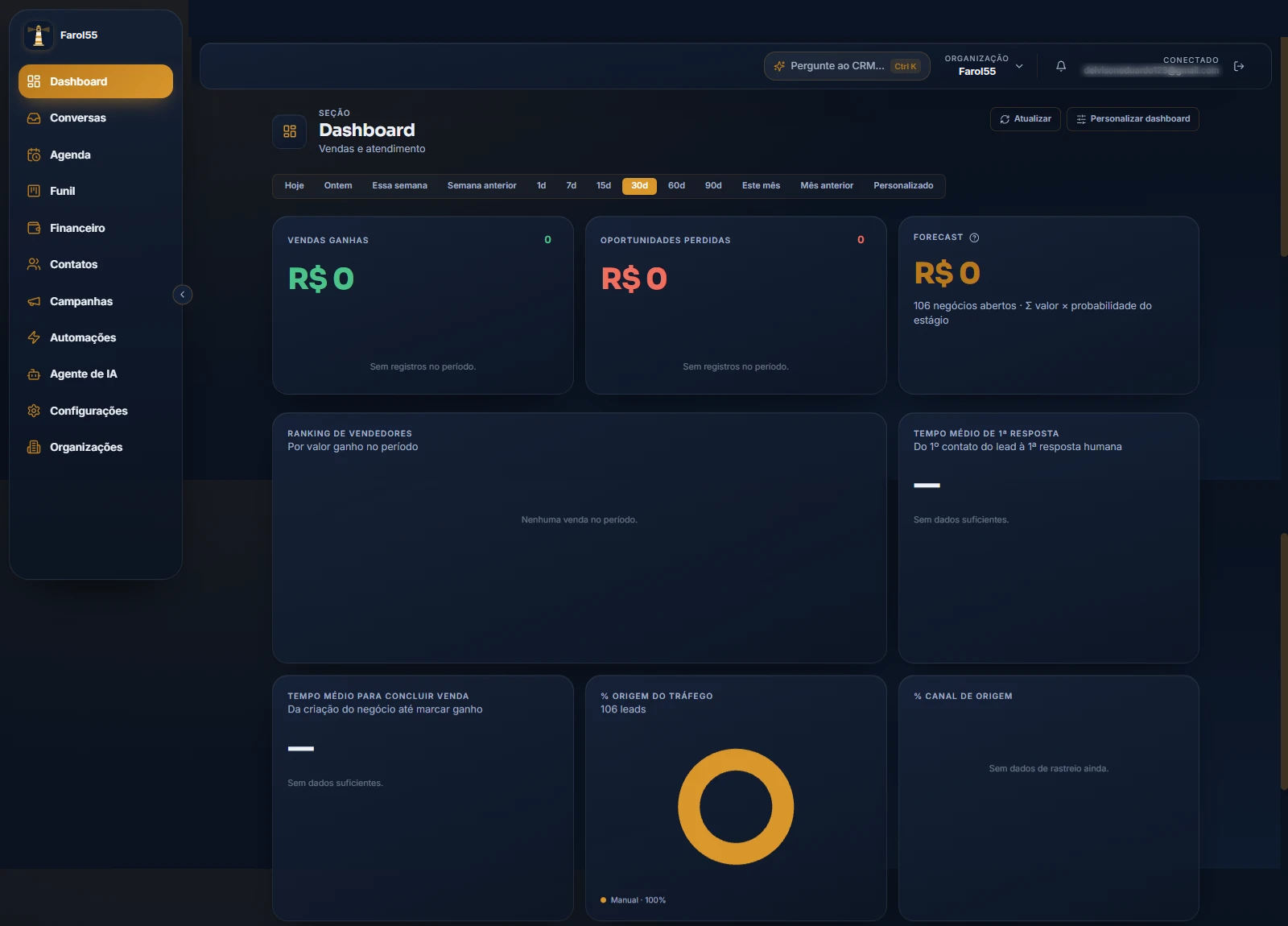Screen dimensions: 1288x926
Task: Go to Dashboard in sidebar
Action: click(96, 81)
